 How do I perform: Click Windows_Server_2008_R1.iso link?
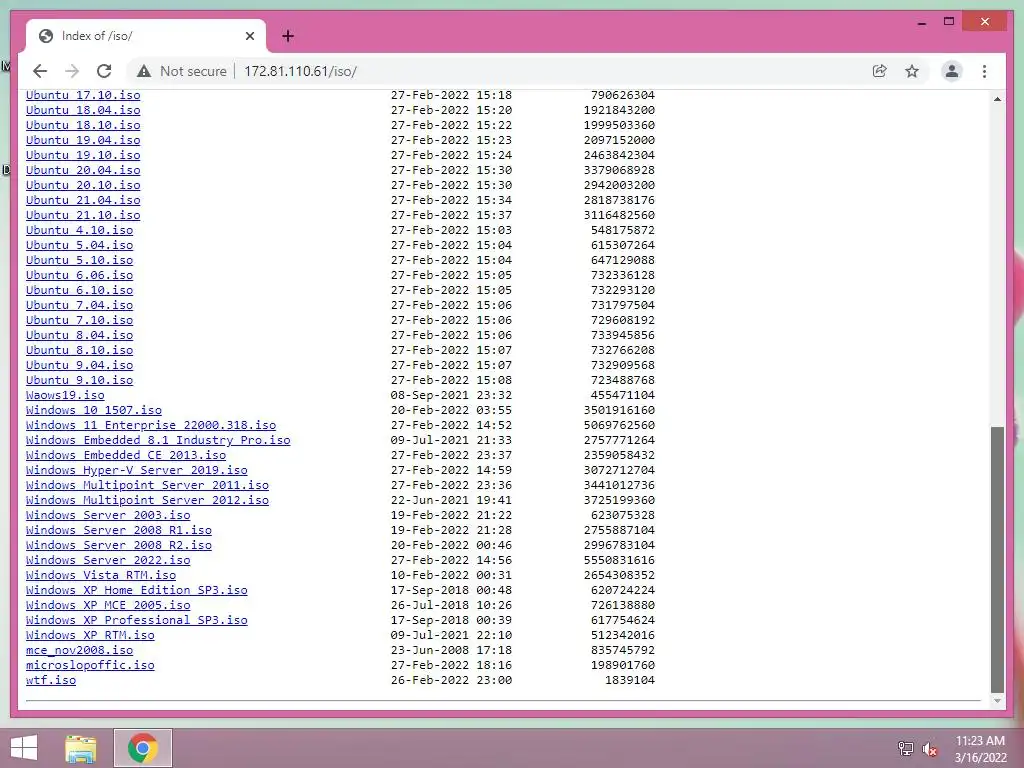[x=119, y=530]
